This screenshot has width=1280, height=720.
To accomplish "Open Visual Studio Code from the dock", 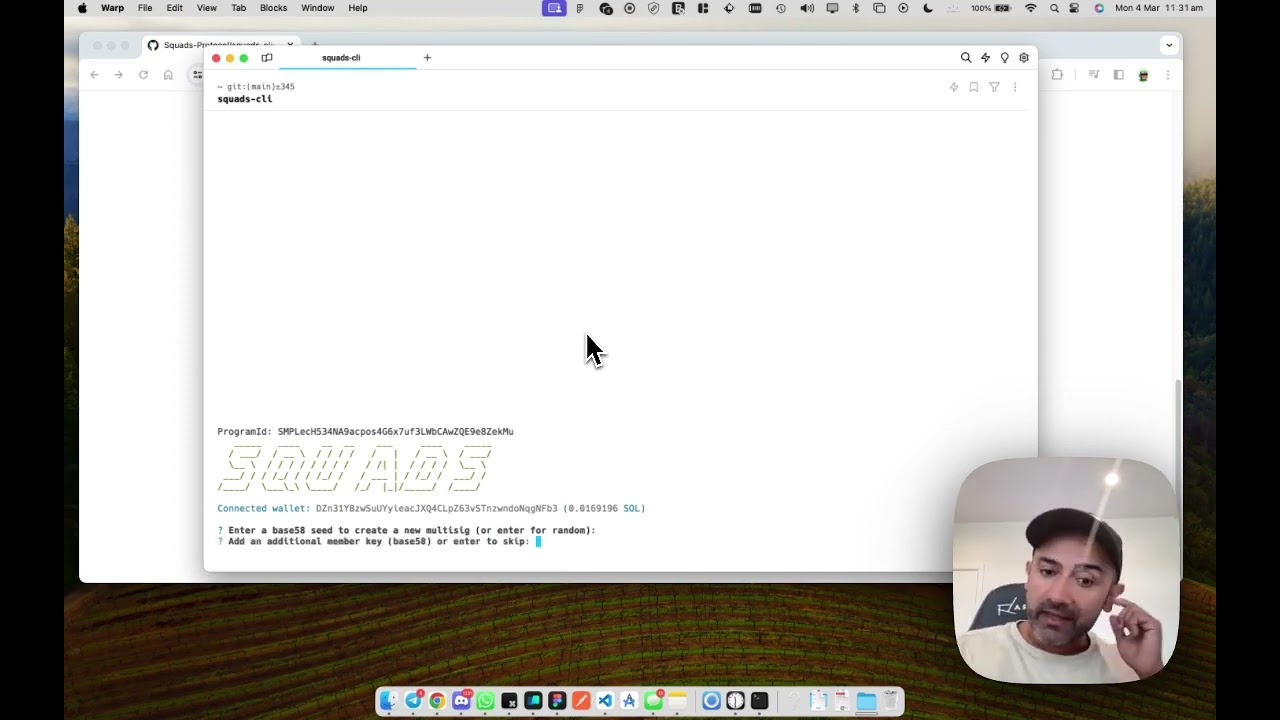I will tap(605, 701).
